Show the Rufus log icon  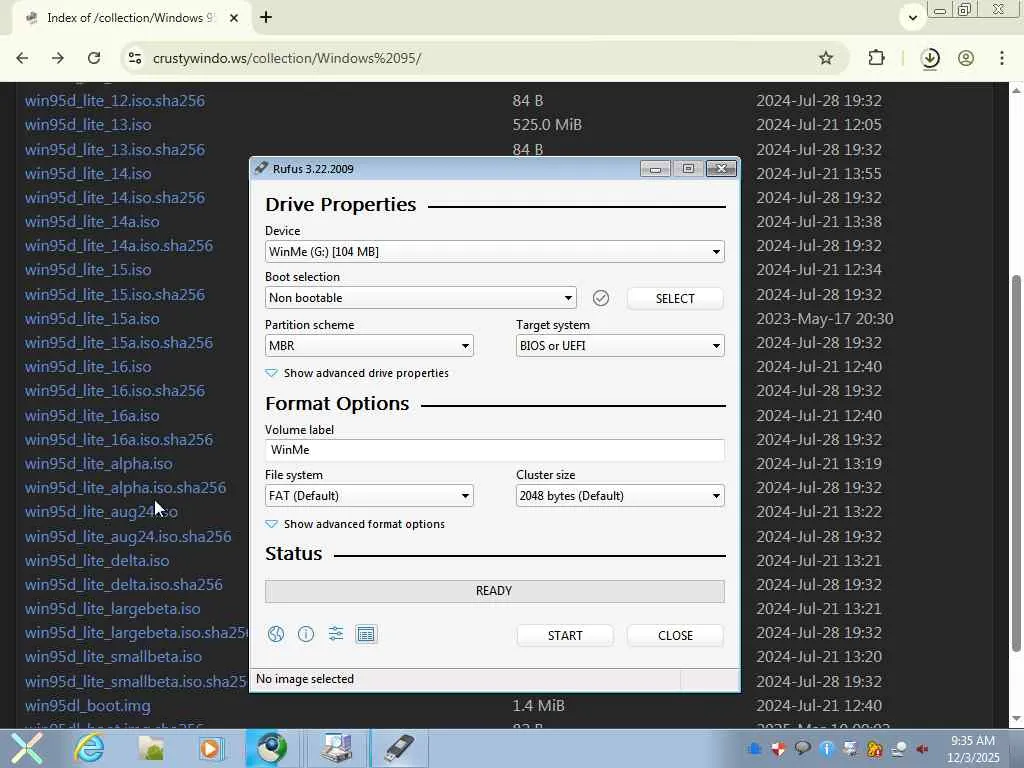pyautogui.click(x=366, y=634)
